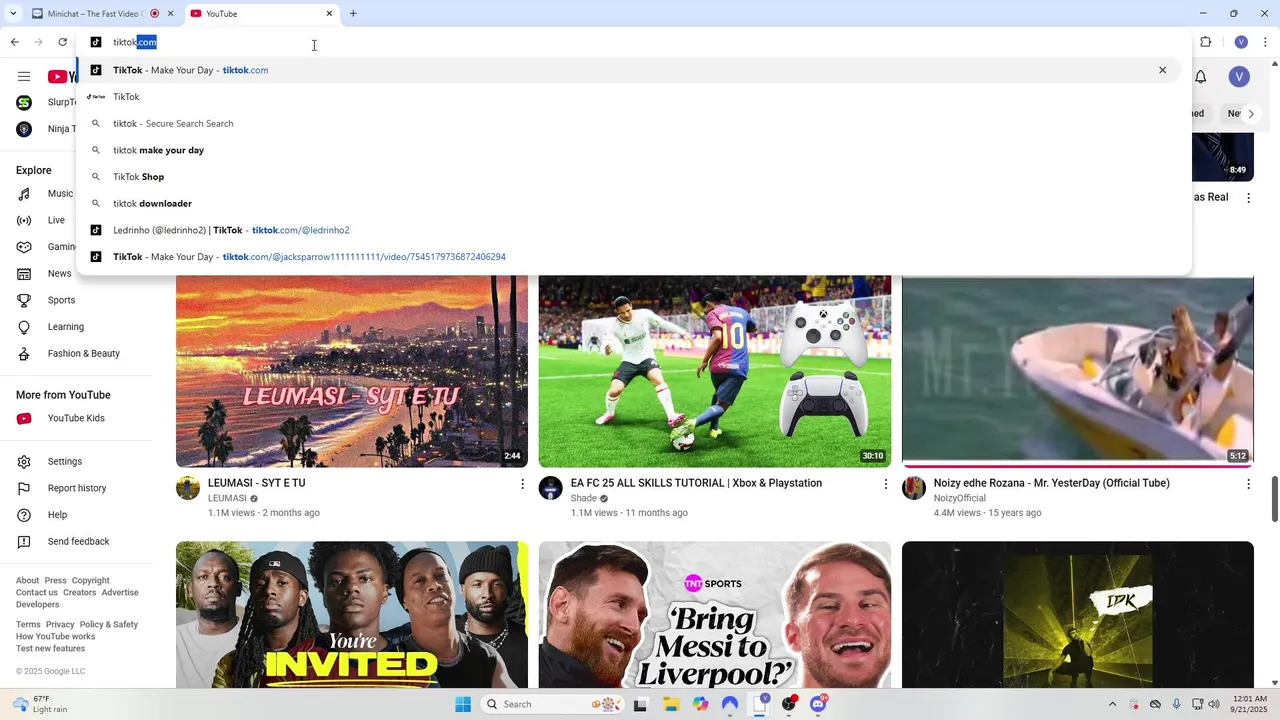Select 'tiktok make your day' suggestion
1280x720 pixels.
(x=630, y=150)
